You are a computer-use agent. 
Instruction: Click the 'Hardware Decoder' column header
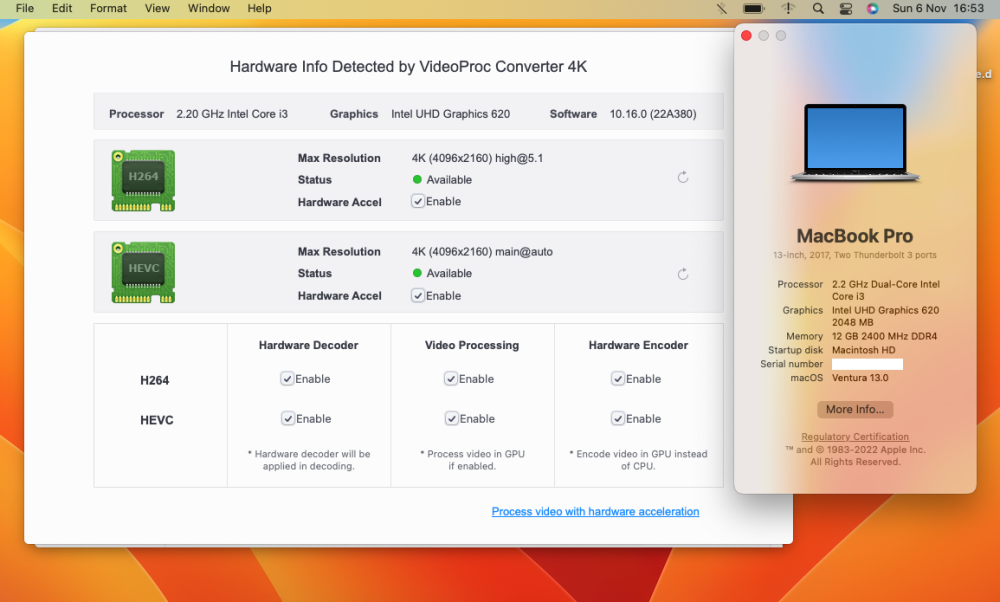pyautogui.click(x=309, y=345)
